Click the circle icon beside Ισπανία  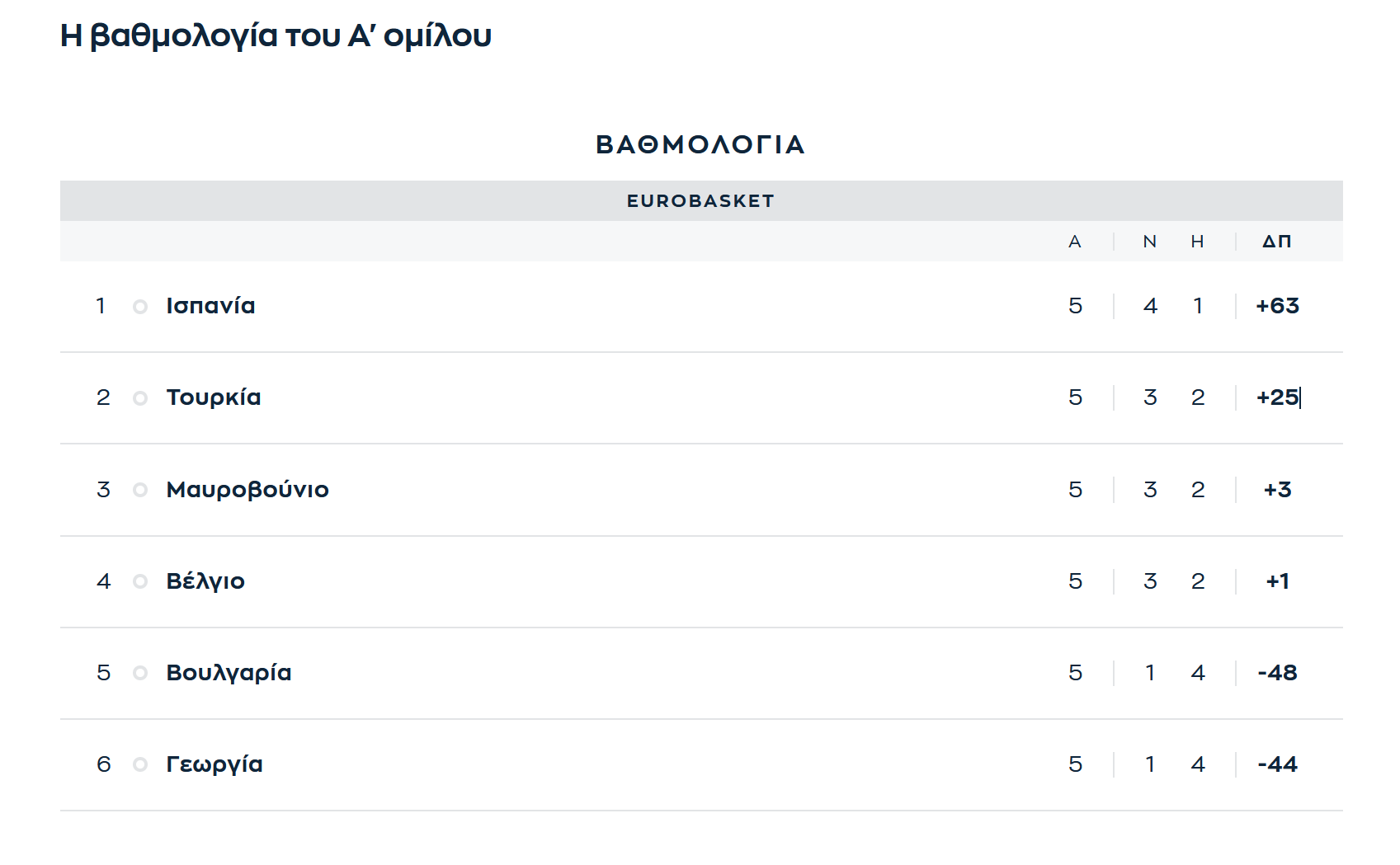(140, 307)
